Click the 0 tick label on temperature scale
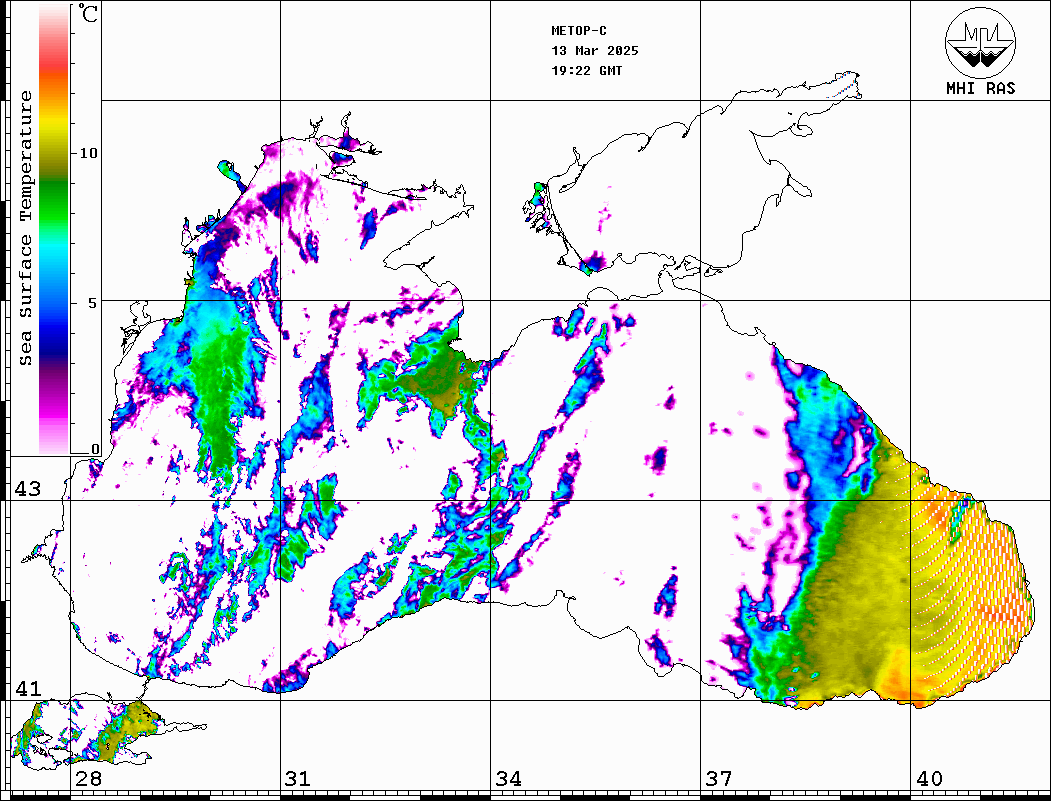The height and width of the screenshot is (801, 1051). pos(95,450)
